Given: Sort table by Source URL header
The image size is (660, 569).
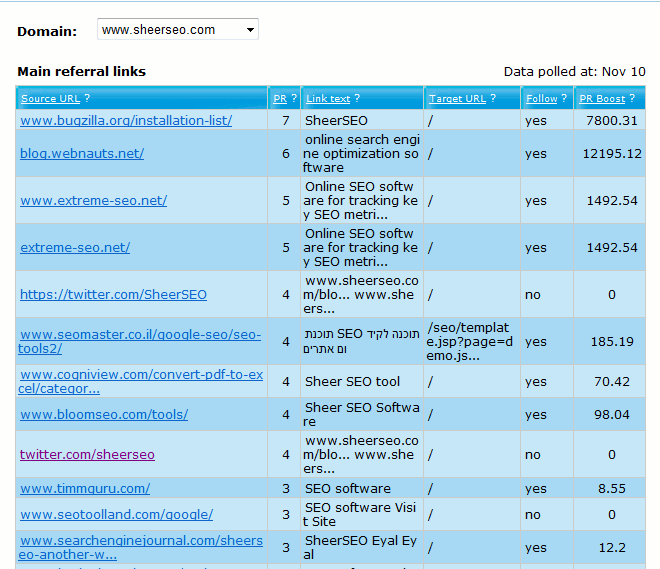Looking at the screenshot, I should (x=51, y=98).
